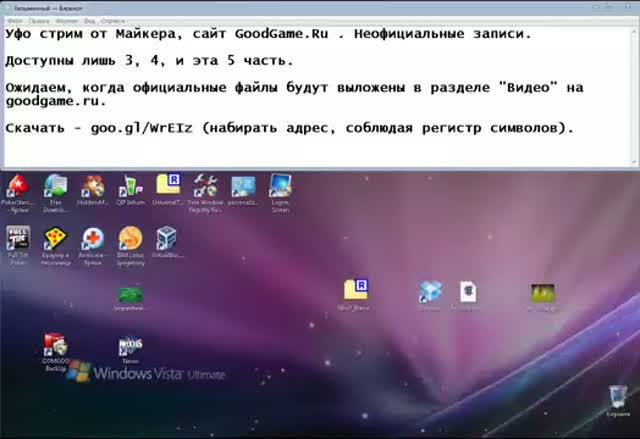Screen dimensions: 640x439
Task: Launch the QIP Infium messenger shortcut
Action: click(x=130, y=190)
